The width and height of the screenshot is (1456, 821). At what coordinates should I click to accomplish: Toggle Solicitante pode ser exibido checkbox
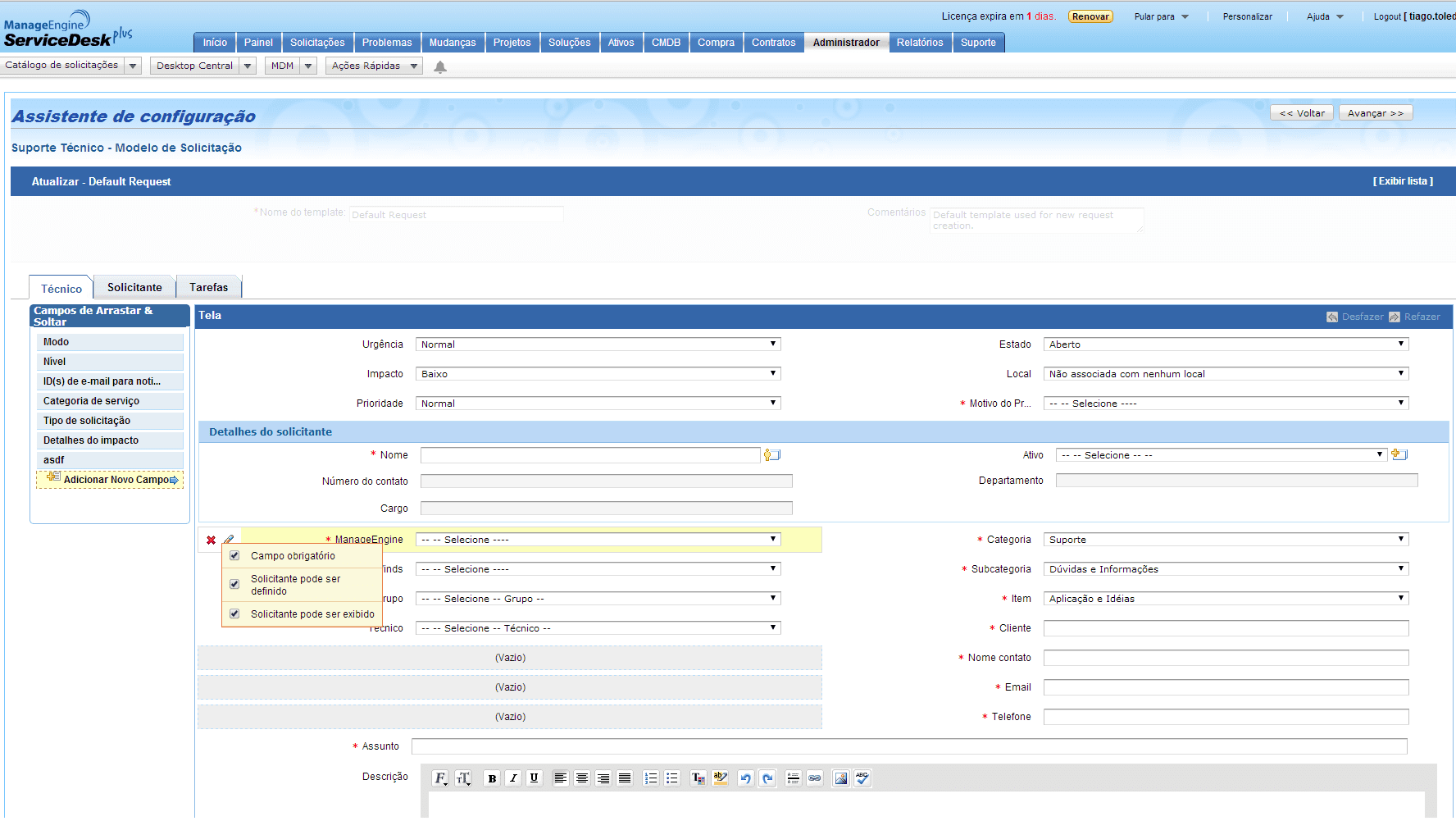pos(234,614)
